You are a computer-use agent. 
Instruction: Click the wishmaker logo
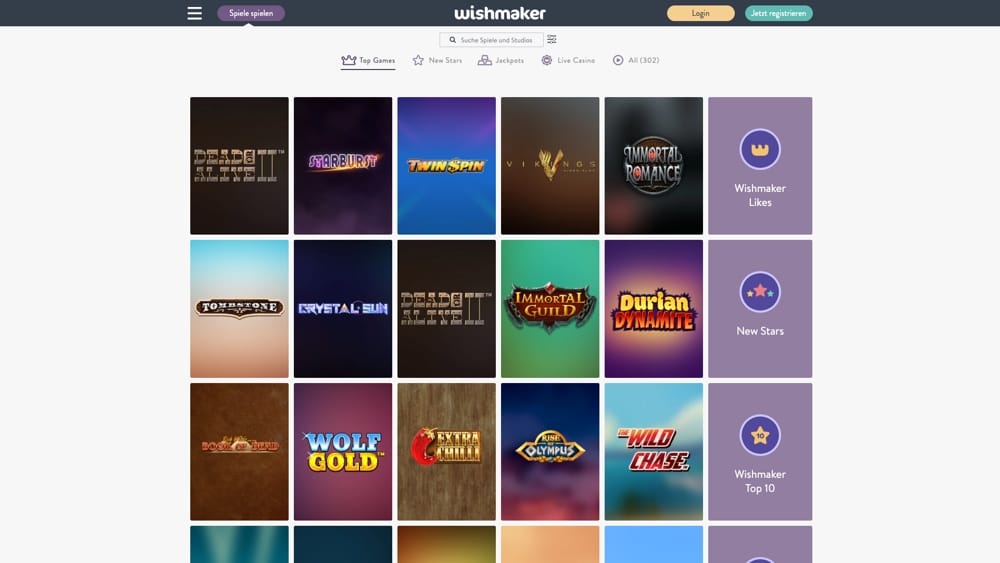point(500,13)
